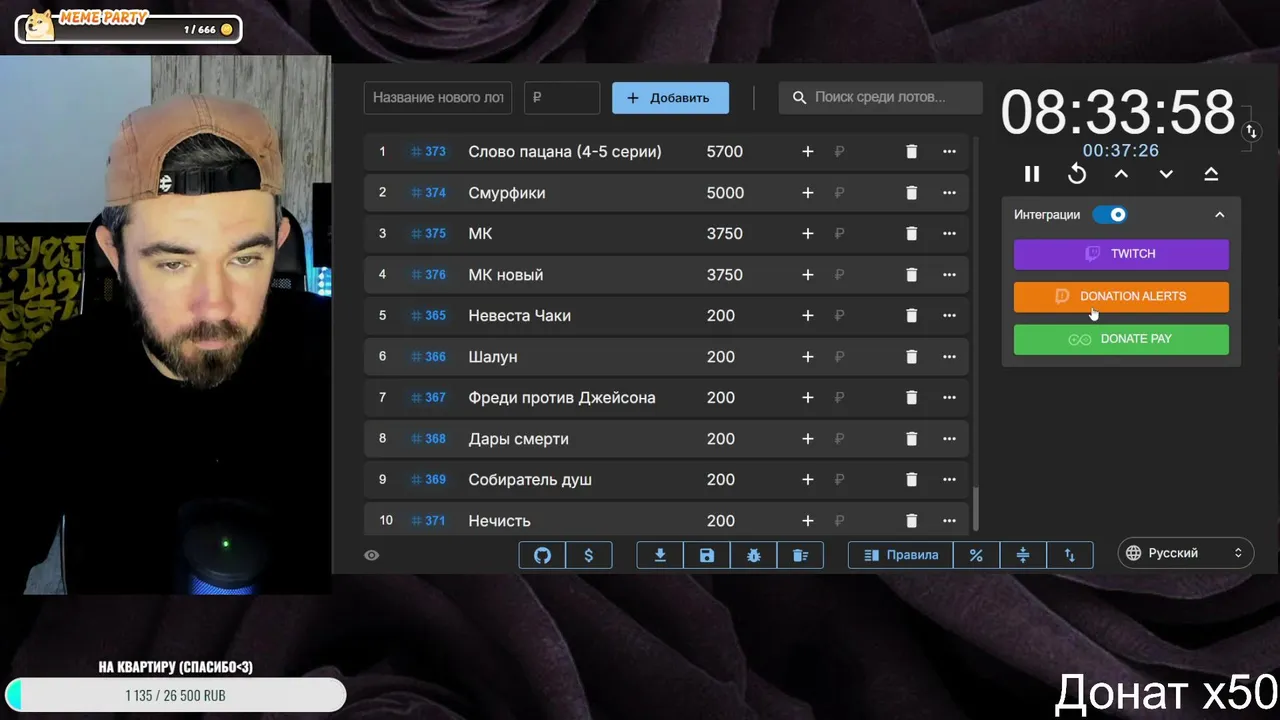Open more options for МК lot

coord(949,234)
